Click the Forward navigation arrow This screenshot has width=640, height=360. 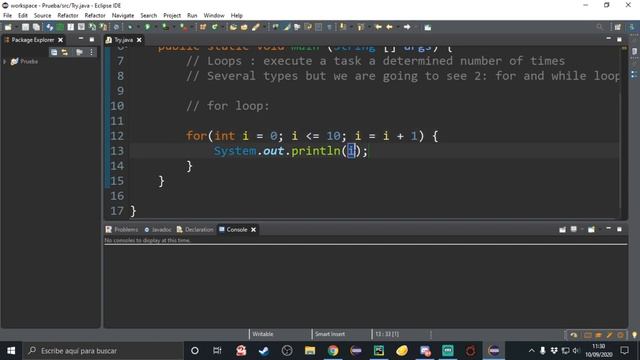[x=407, y=27]
